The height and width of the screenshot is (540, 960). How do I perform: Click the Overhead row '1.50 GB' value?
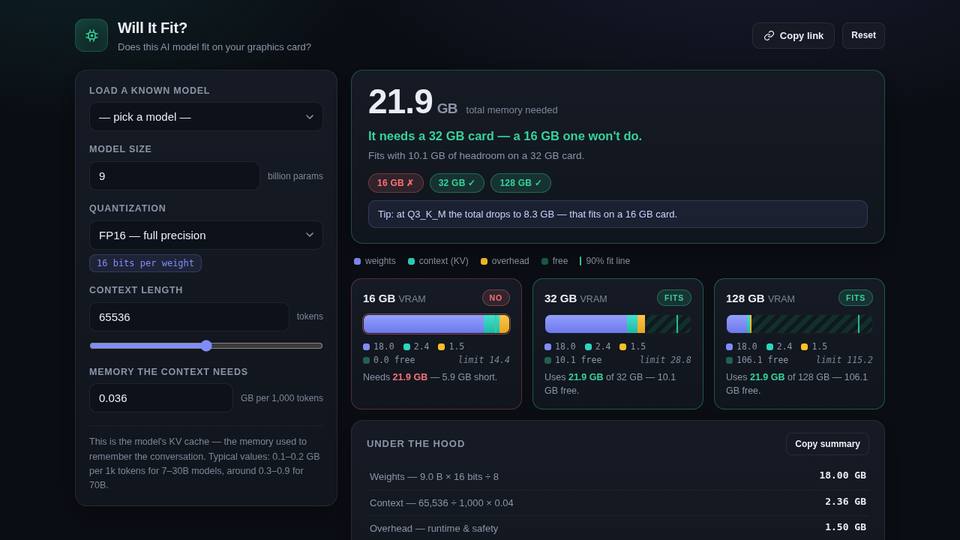pos(845,528)
